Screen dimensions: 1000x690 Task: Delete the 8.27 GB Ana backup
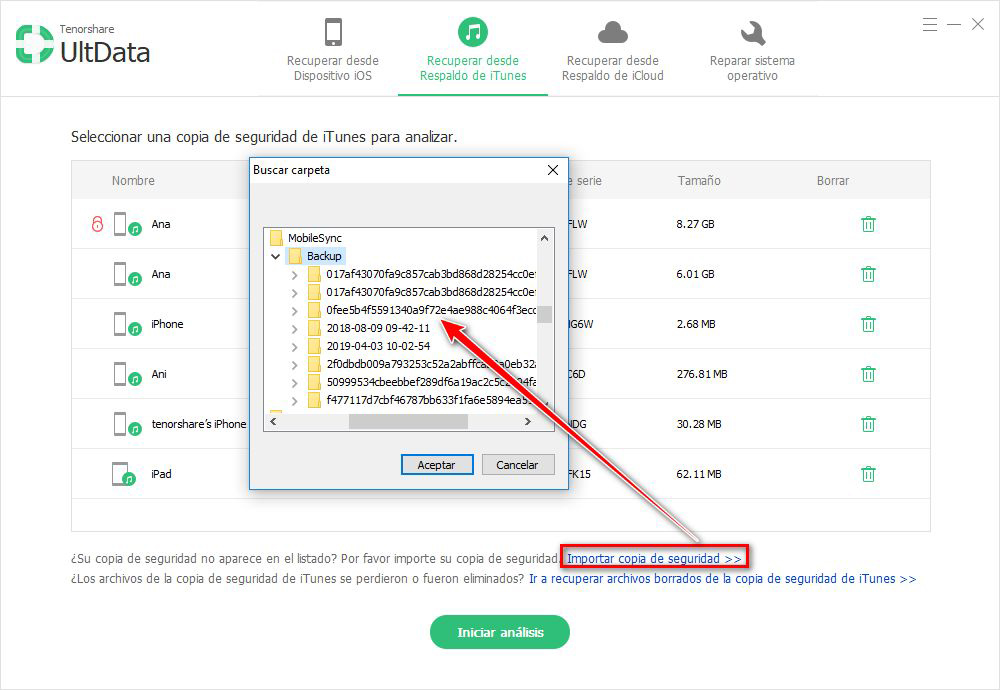click(868, 224)
